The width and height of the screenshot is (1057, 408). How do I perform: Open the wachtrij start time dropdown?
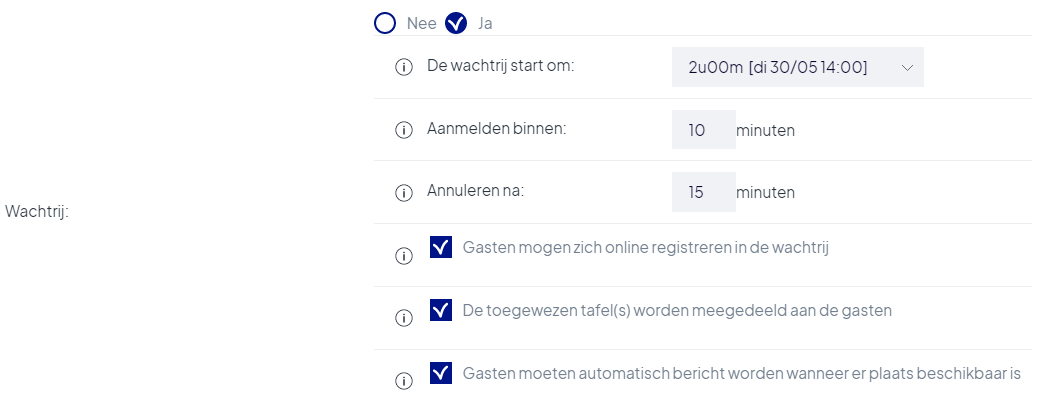pyautogui.click(x=797, y=67)
